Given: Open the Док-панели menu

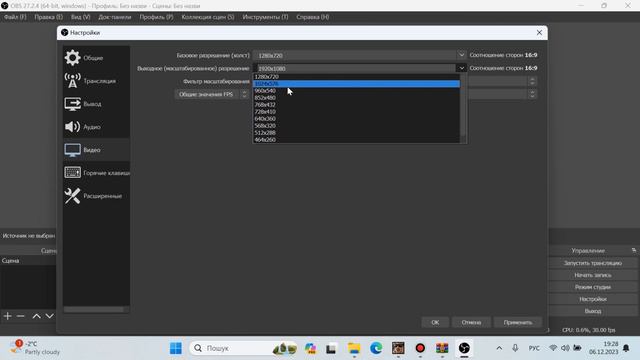Looking at the screenshot, I should coord(115,17).
